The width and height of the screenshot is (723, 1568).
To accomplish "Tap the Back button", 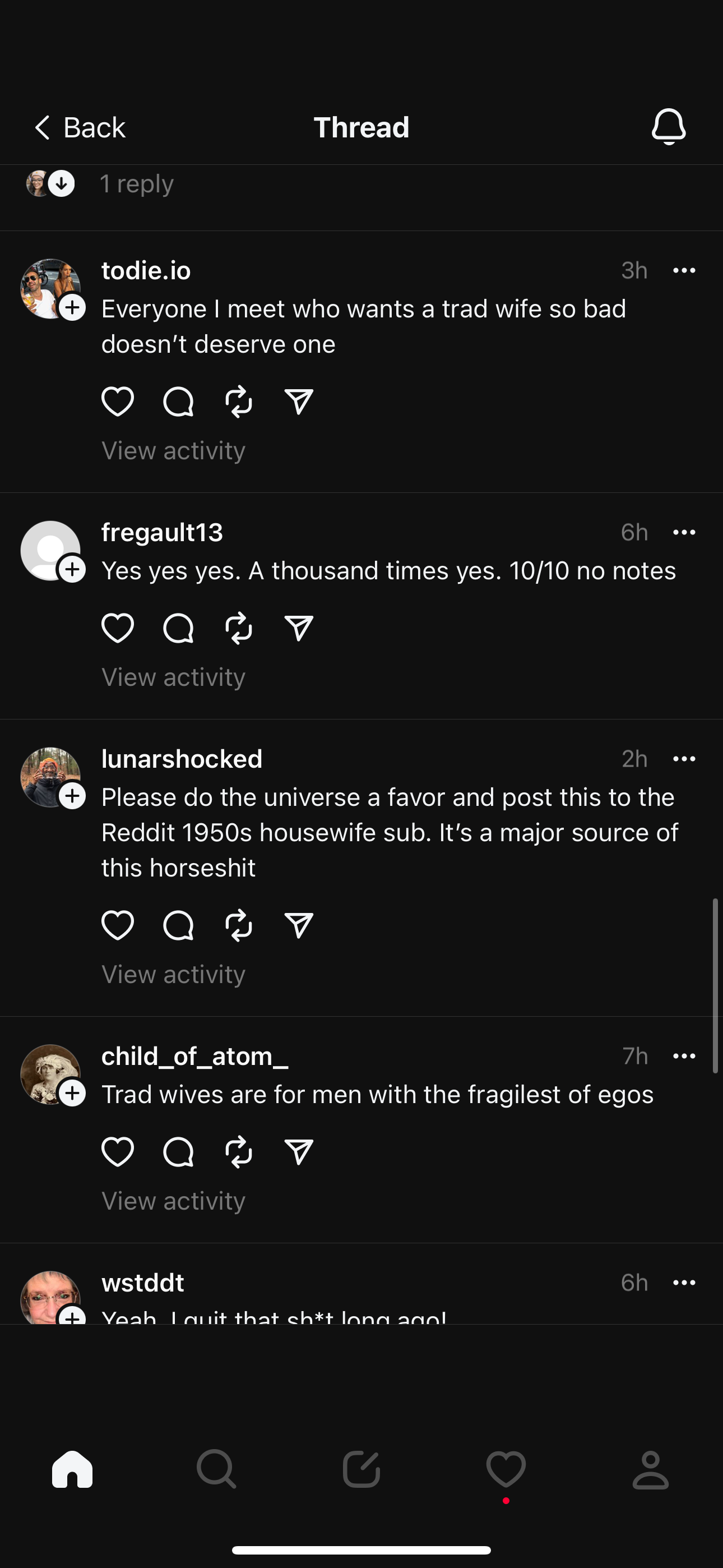I will click(x=80, y=128).
